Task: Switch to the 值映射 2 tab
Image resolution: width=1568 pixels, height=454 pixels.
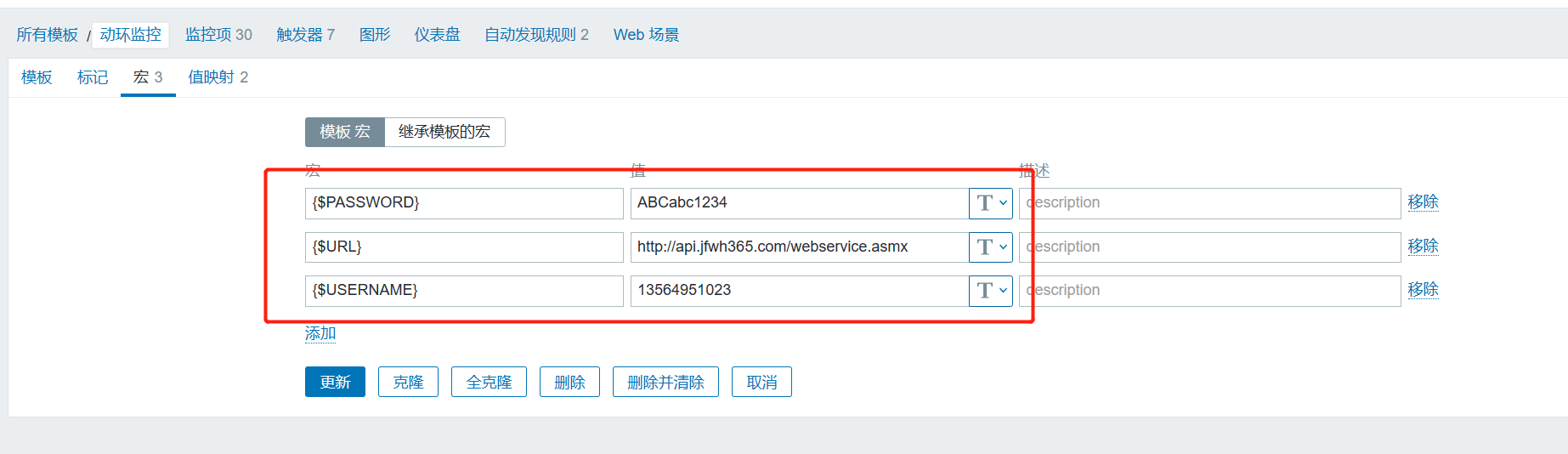Action: tap(218, 77)
